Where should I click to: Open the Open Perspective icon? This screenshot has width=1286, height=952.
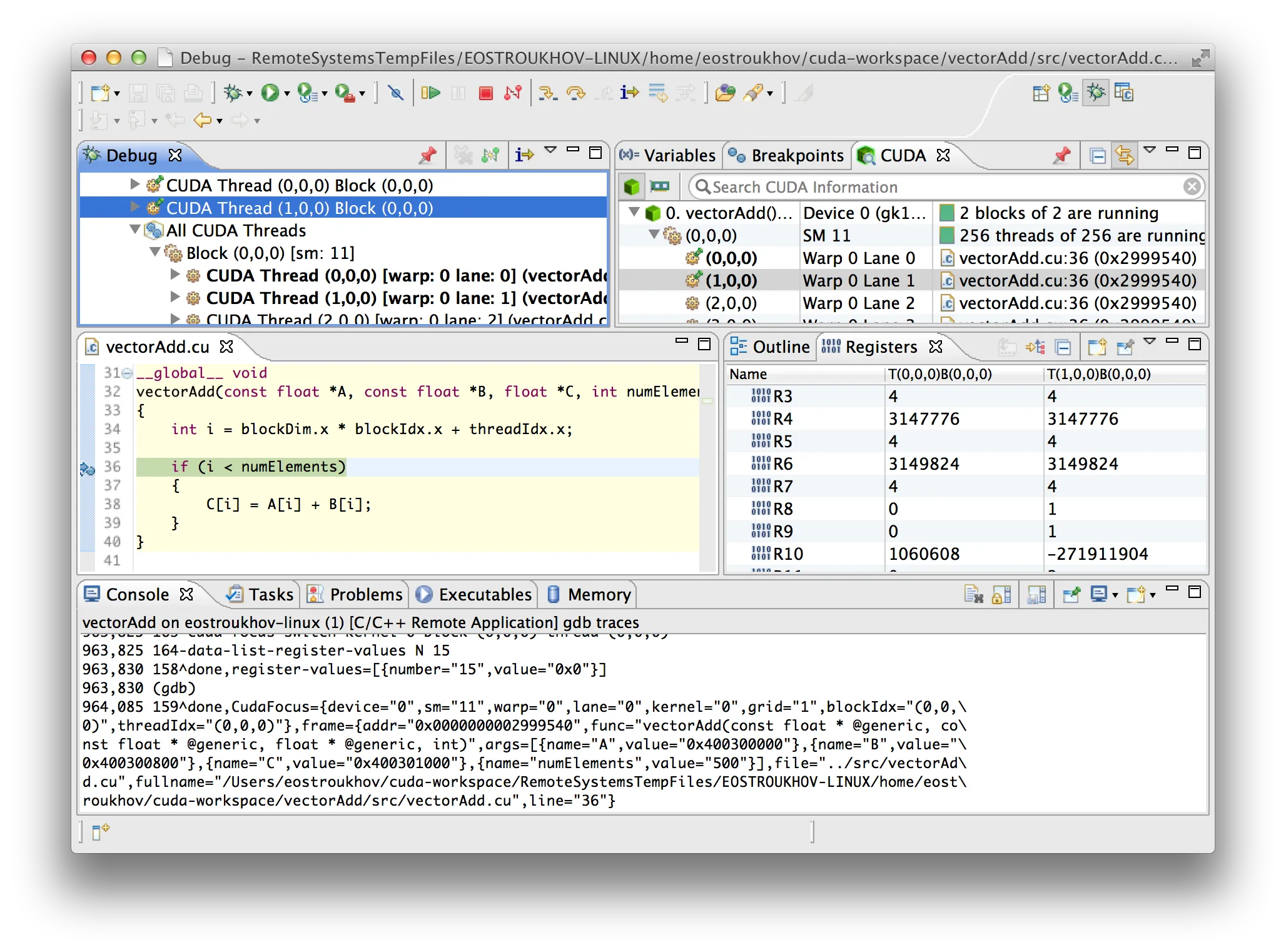click(1041, 93)
